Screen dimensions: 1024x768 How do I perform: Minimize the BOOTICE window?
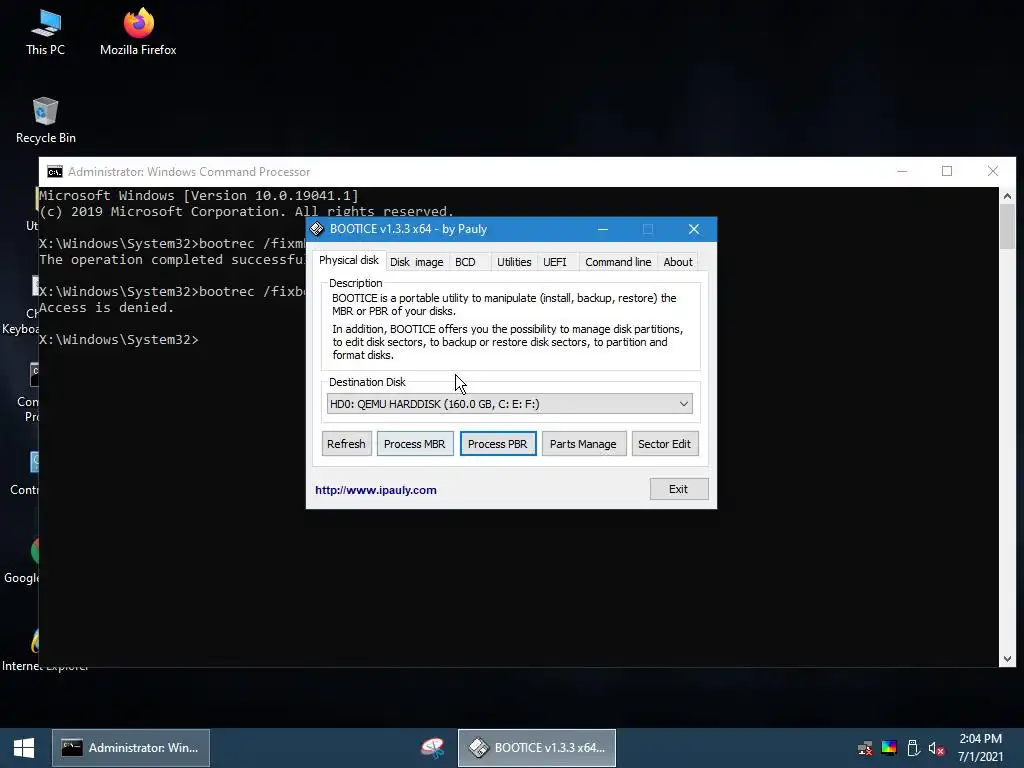coord(603,229)
